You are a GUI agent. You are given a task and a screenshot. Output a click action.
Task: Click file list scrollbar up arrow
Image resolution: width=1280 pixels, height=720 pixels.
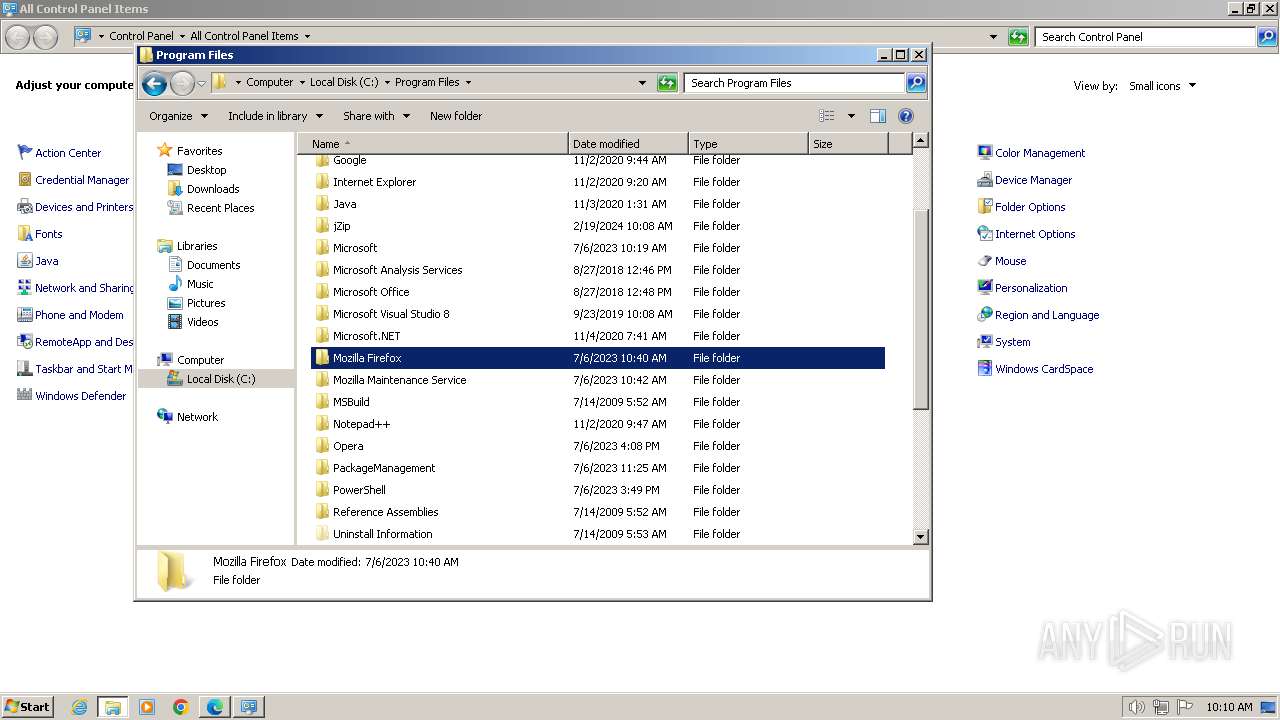(x=921, y=141)
